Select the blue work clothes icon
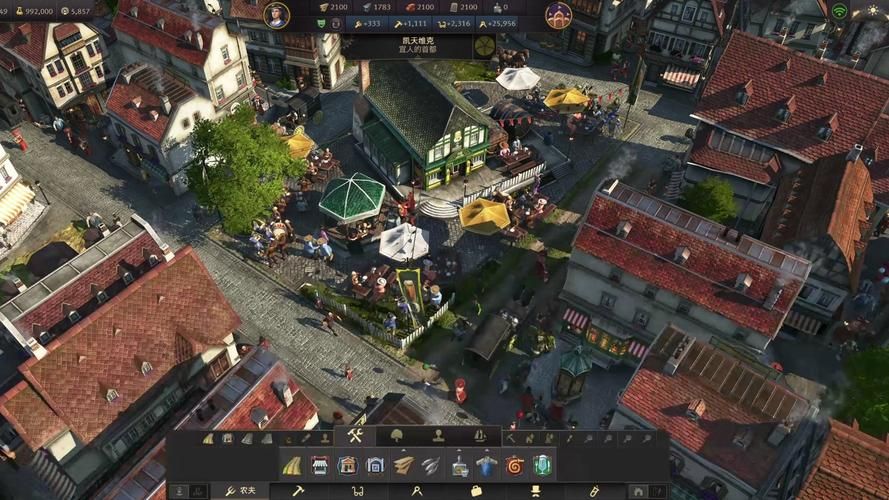 486,466
